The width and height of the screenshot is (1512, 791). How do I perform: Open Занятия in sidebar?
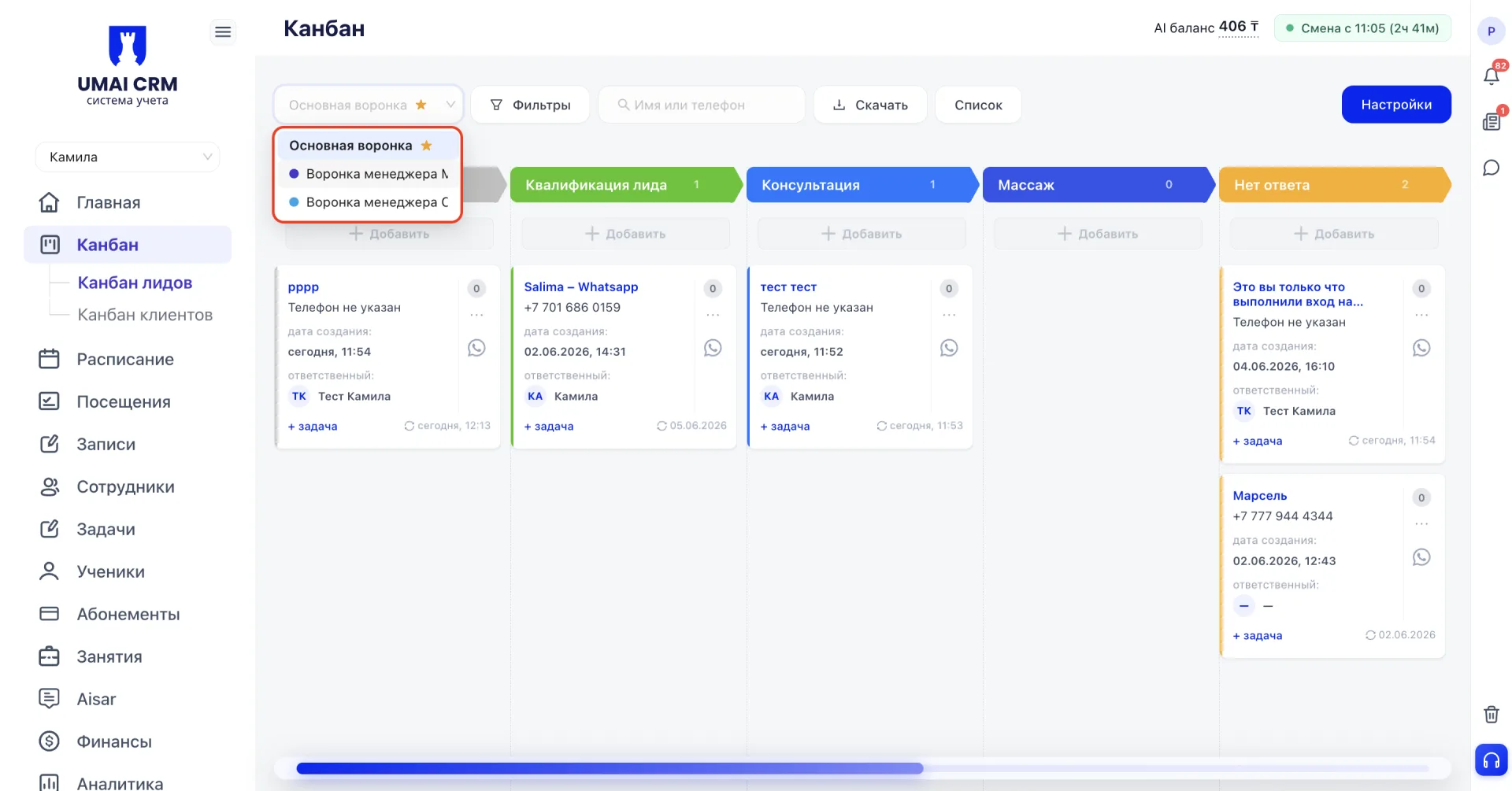[128, 656]
